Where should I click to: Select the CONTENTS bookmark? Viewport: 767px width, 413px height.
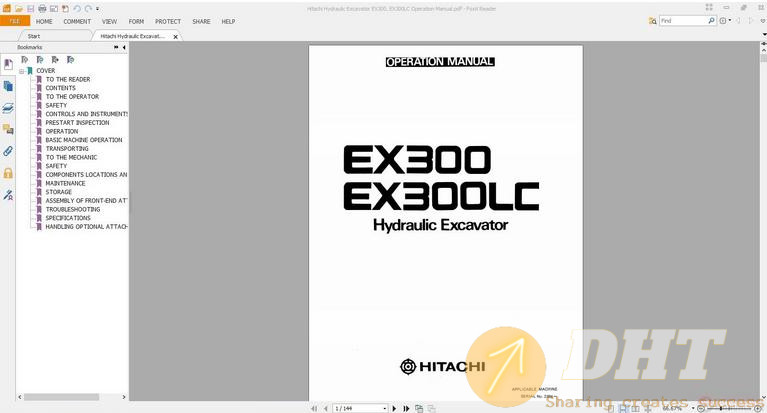coord(61,88)
